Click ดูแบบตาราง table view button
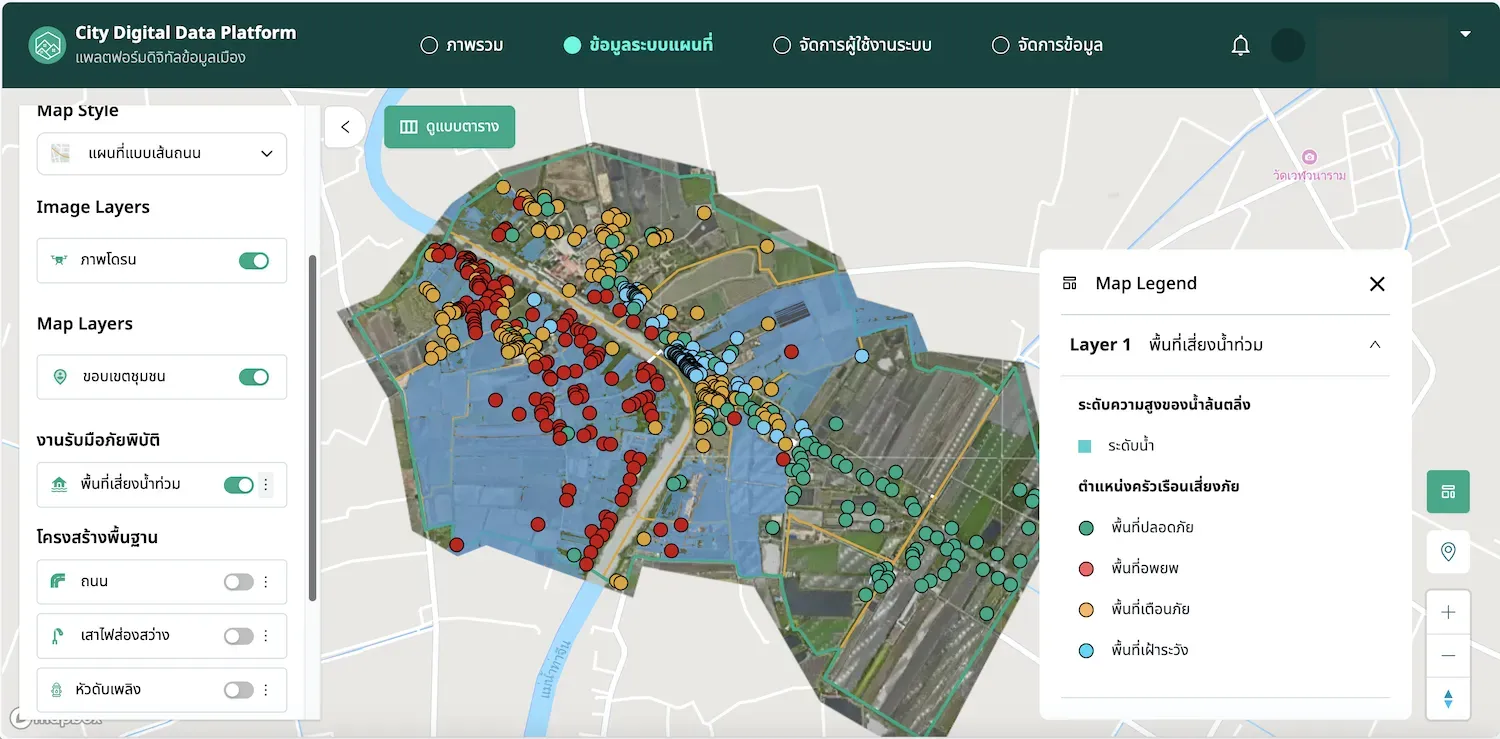Screen dimensions: 1500x739 click(449, 127)
